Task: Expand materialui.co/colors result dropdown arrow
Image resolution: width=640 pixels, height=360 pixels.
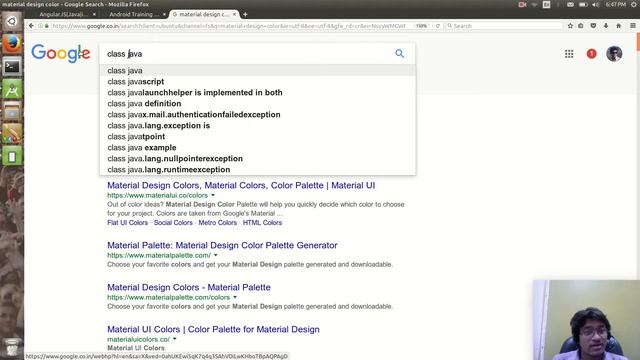Action: pos(213,195)
